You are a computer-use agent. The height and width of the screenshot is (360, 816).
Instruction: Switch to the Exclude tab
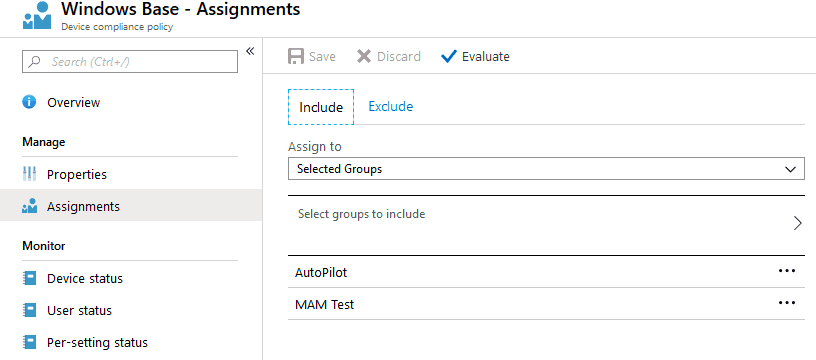[391, 107]
